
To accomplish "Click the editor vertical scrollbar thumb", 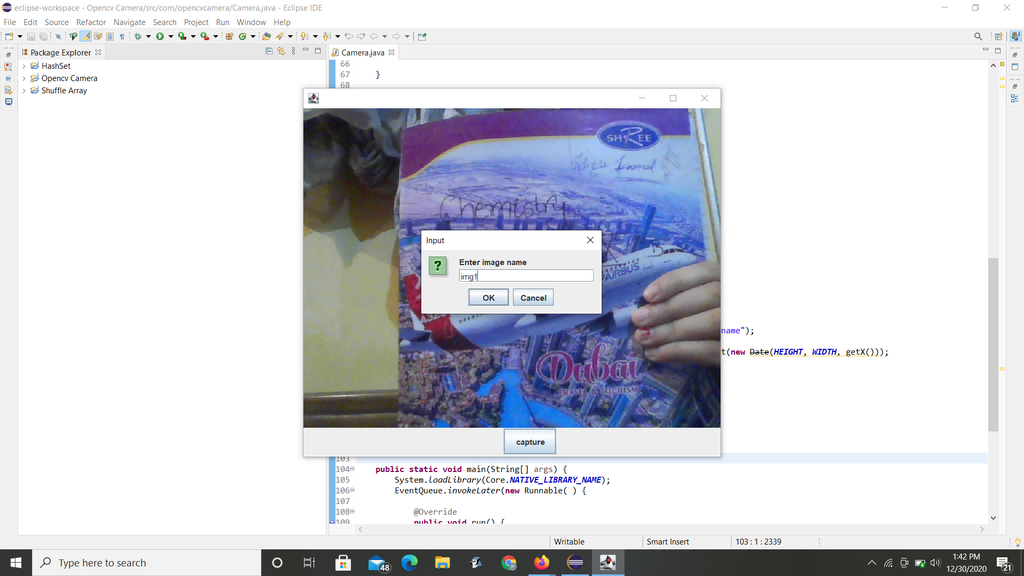I will (993, 345).
